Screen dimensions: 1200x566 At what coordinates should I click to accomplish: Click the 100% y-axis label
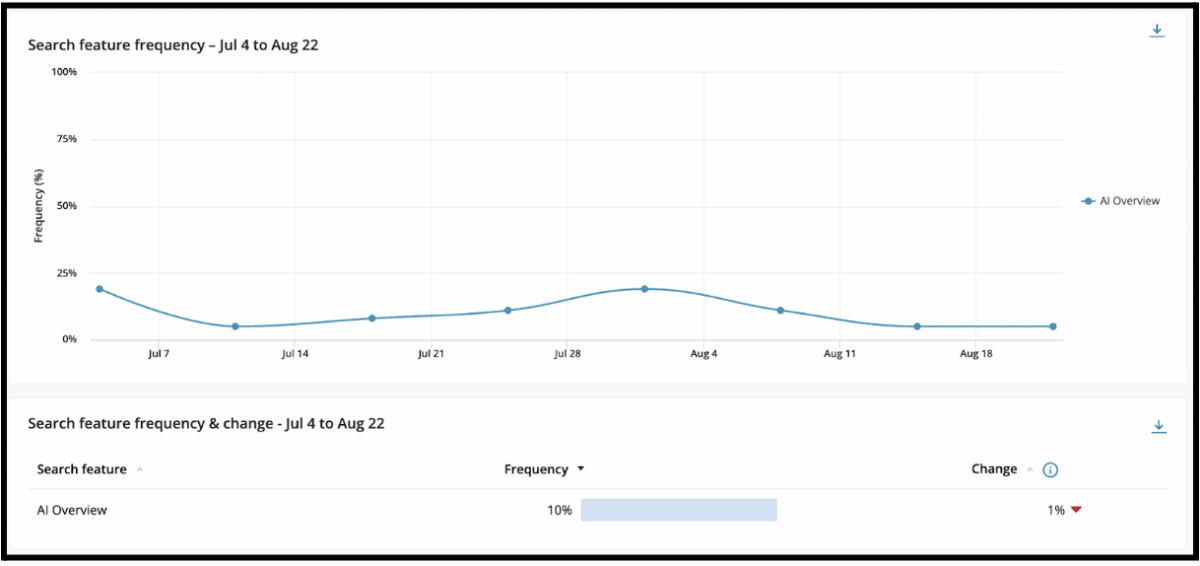click(x=64, y=72)
